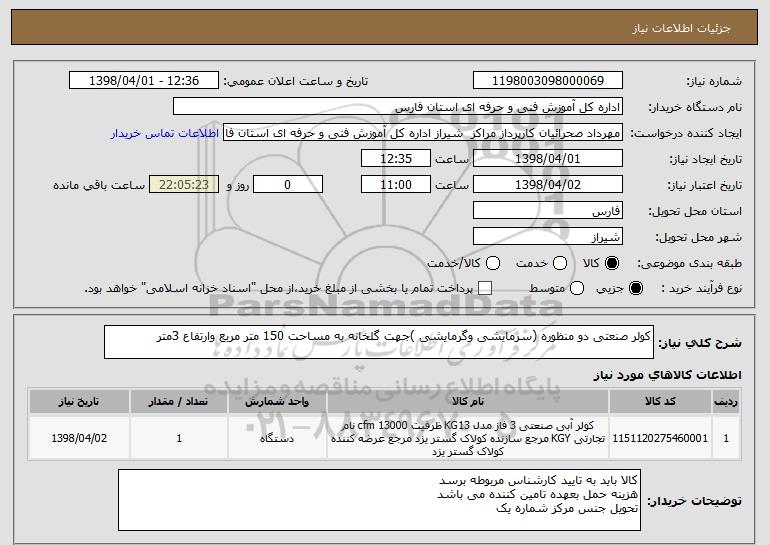
Task: Select the کالا/خدمت radio button
Action: click(493, 263)
